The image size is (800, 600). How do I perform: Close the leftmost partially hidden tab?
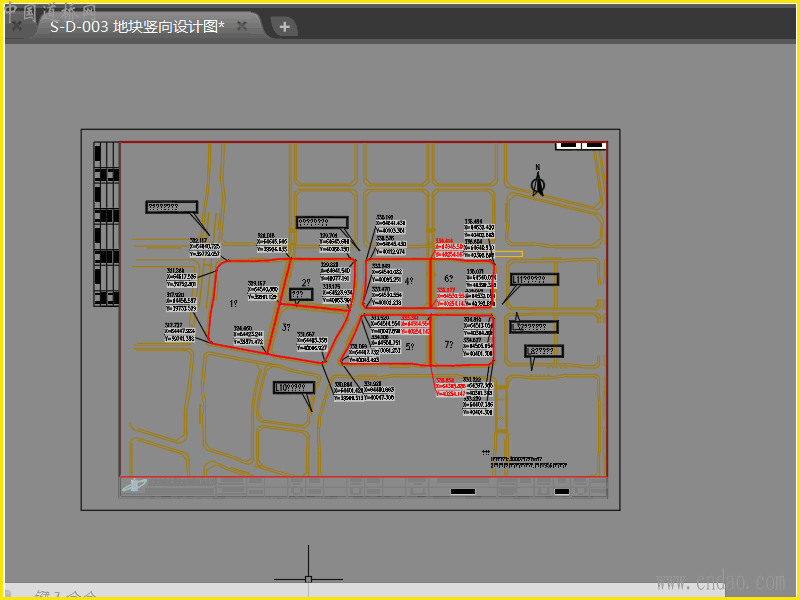click(x=16, y=27)
